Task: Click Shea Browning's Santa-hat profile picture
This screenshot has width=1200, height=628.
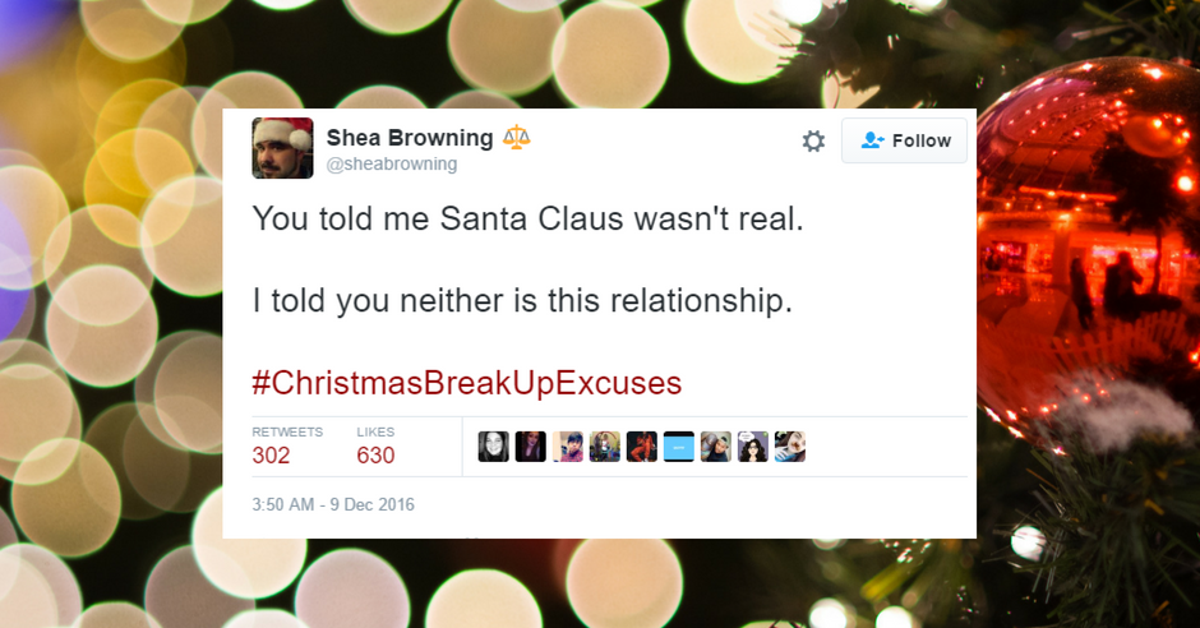Action: coord(283,149)
